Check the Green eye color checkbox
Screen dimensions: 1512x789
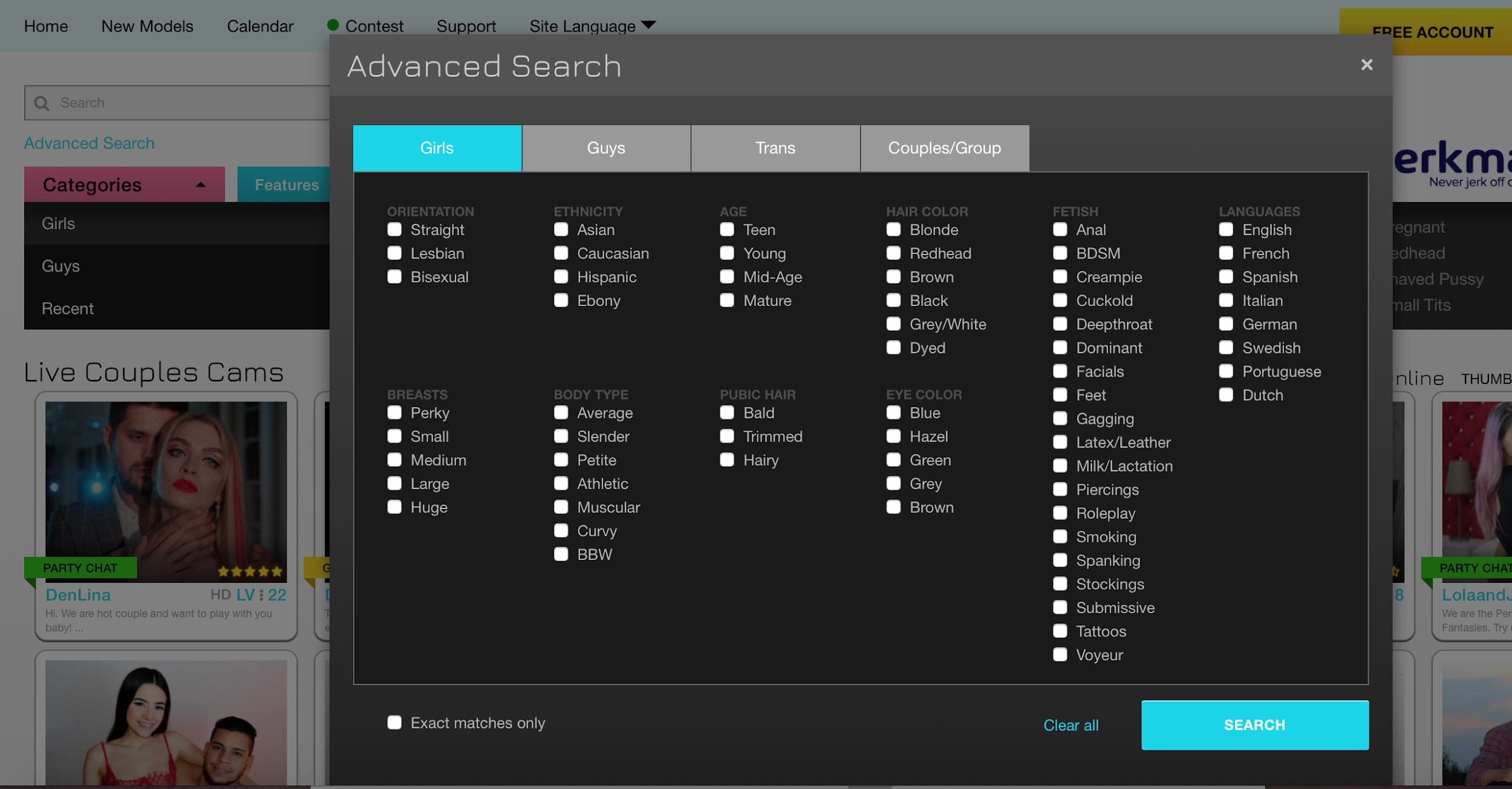click(893, 460)
